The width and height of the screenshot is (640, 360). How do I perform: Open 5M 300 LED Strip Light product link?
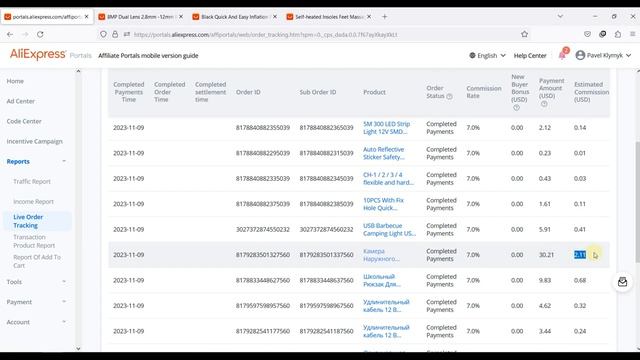pyautogui.click(x=387, y=127)
